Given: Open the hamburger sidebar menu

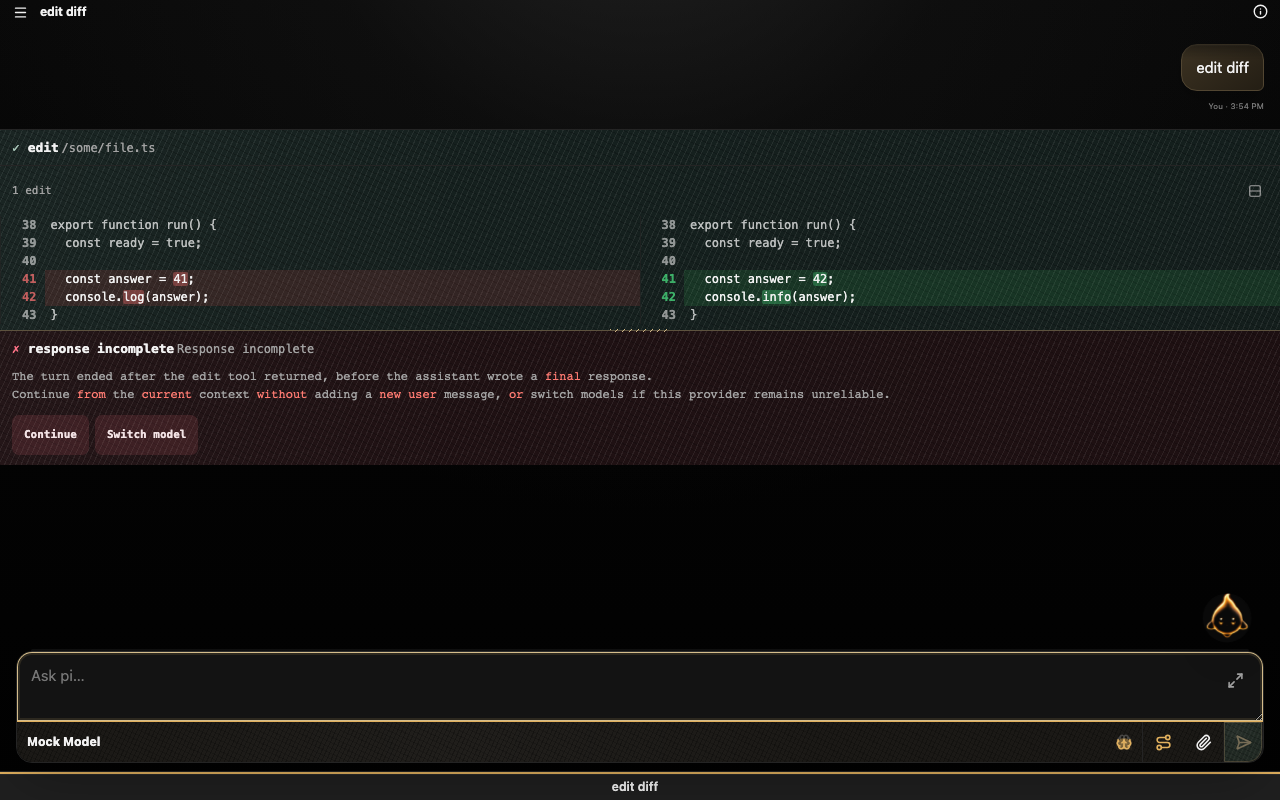Looking at the screenshot, I should click(20, 12).
